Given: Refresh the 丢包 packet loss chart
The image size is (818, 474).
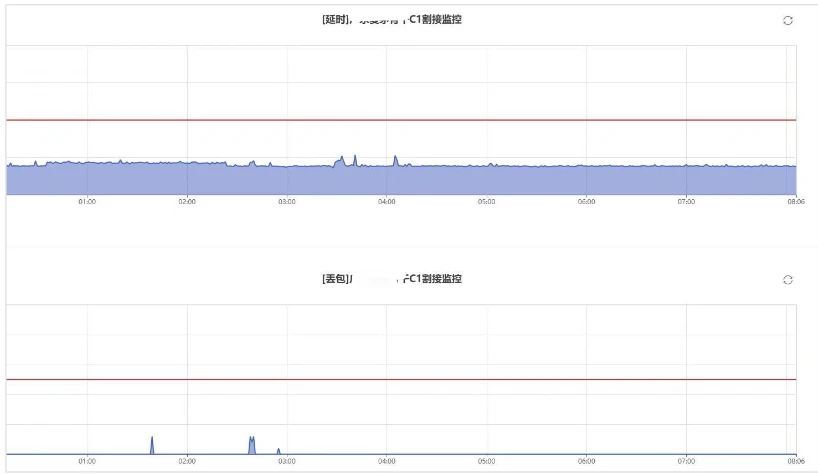Looking at the screenshot, I should coord(788,279).
